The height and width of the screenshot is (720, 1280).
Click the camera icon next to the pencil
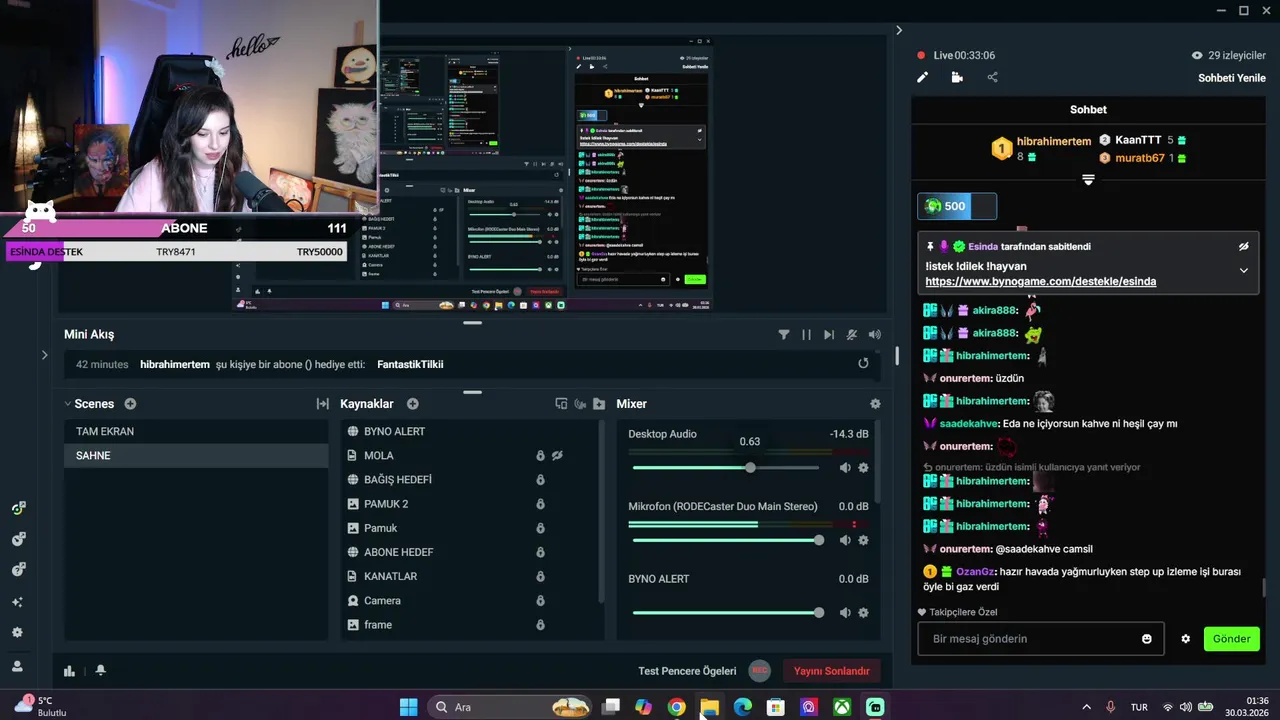[957, 77]
